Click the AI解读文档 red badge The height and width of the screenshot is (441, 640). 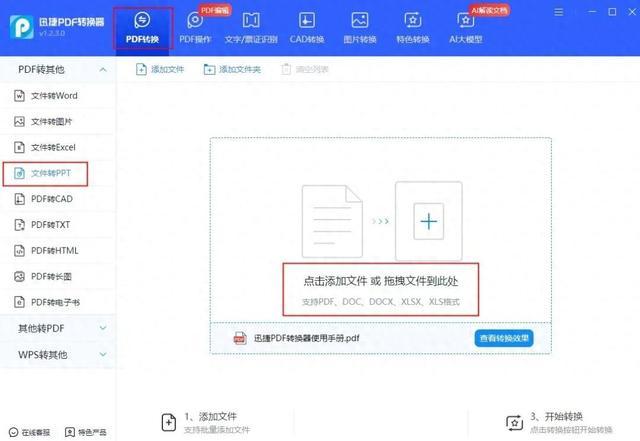[489, 10]
